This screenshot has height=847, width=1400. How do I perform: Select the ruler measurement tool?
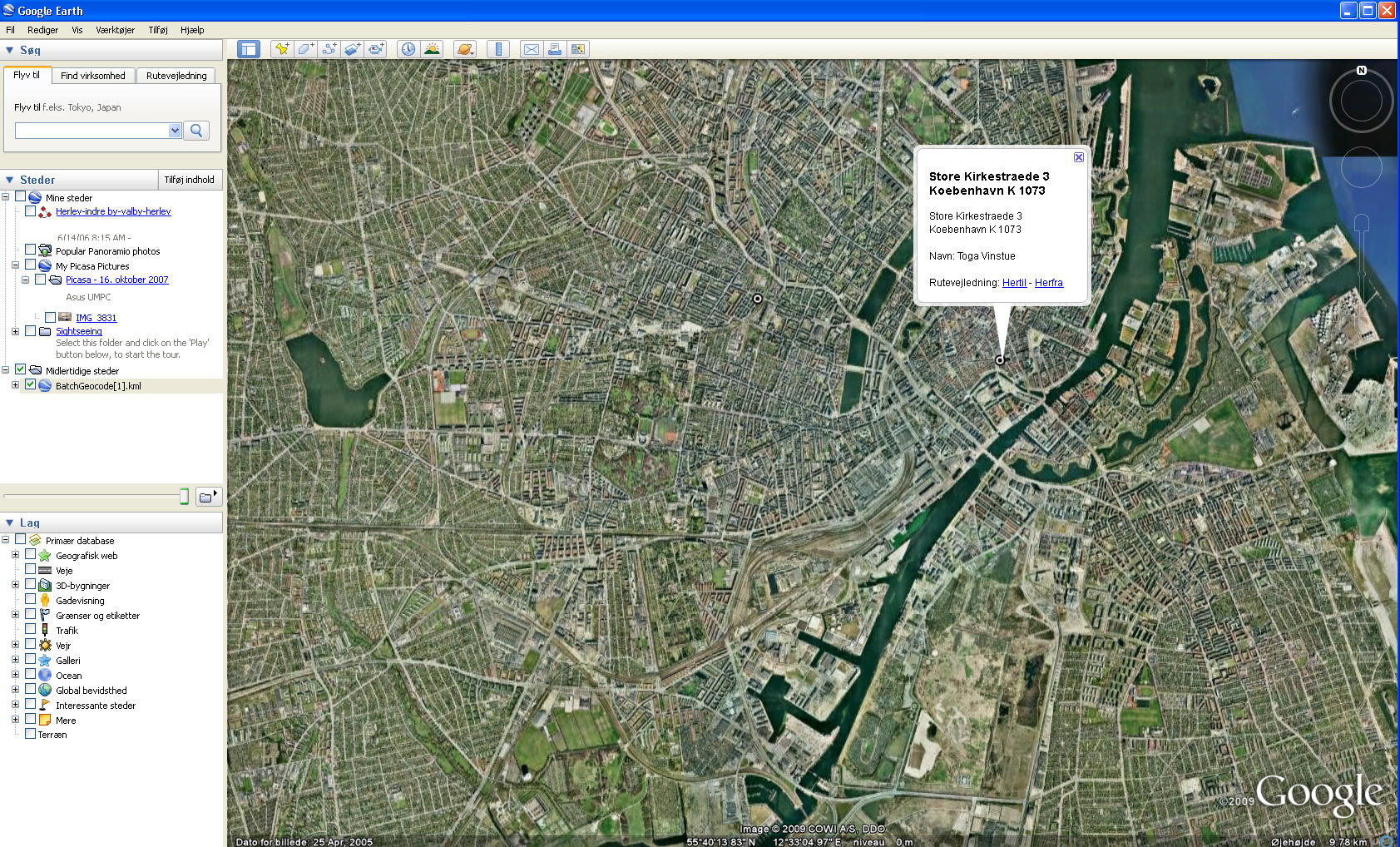pos(498,49)
